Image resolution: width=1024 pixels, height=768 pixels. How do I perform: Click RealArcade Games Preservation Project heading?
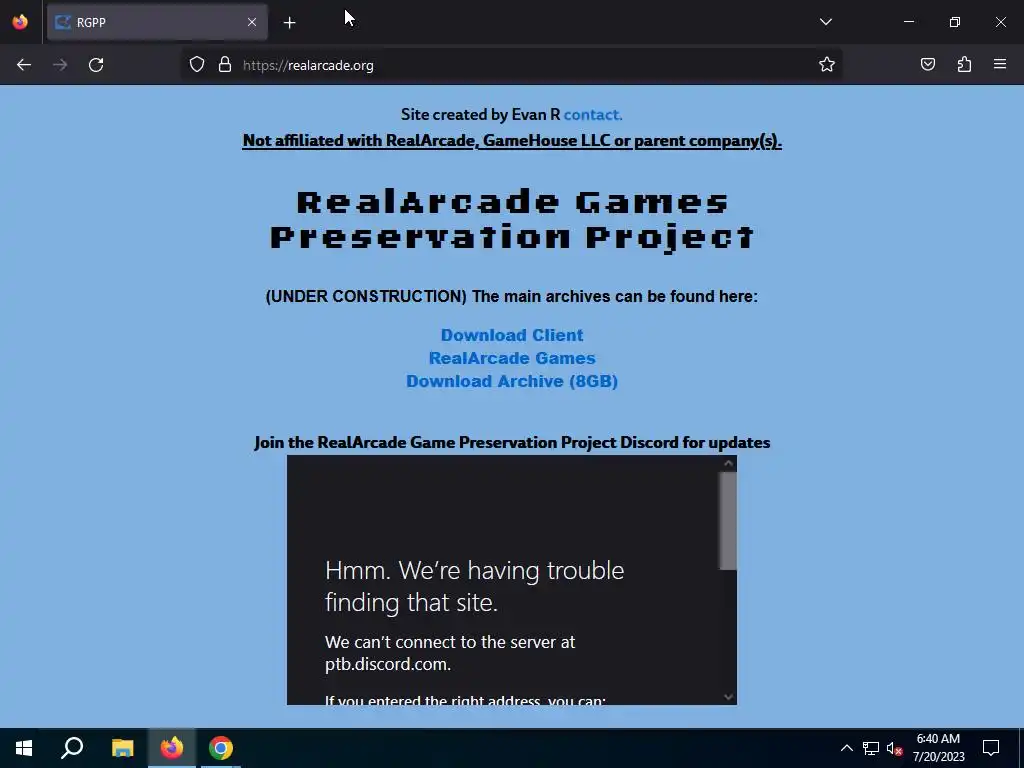click(x=512, y=219)
